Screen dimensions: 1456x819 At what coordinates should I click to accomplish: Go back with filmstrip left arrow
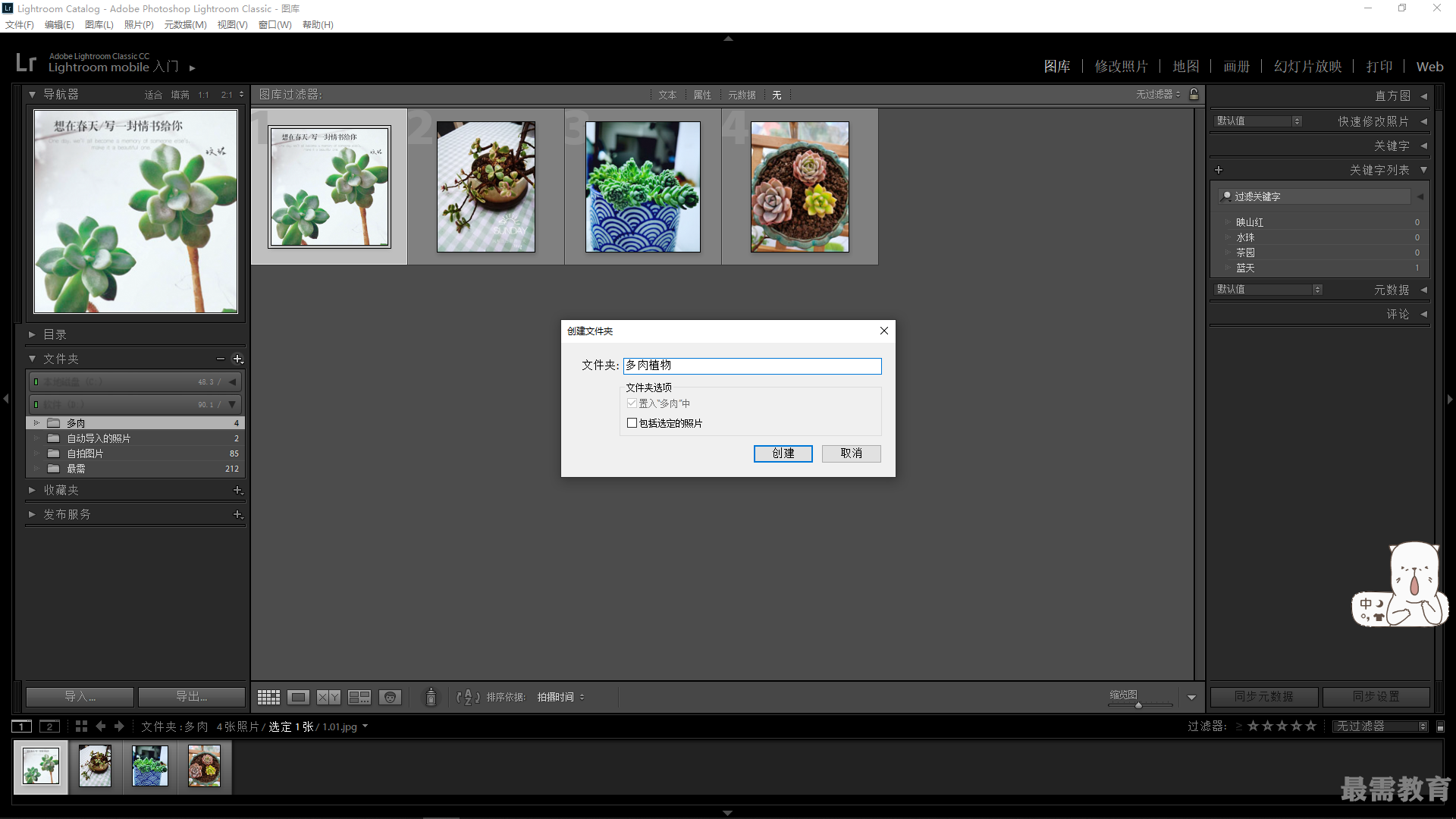[101, 726]
